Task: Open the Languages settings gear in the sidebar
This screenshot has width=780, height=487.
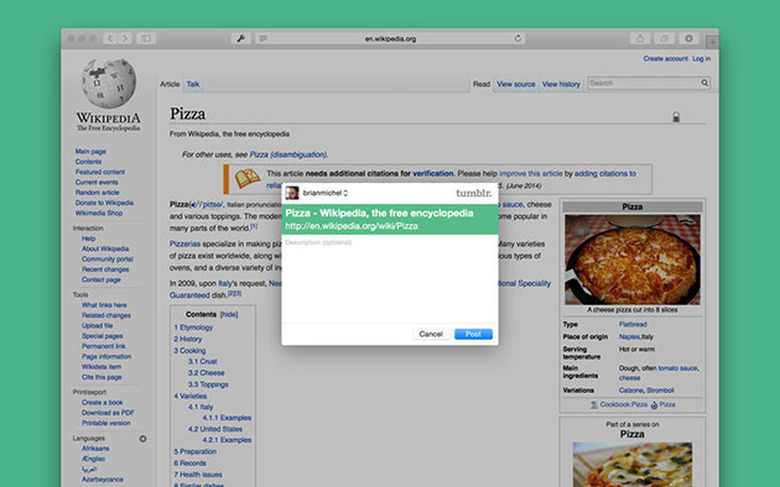Action: (x=142, y=439)
